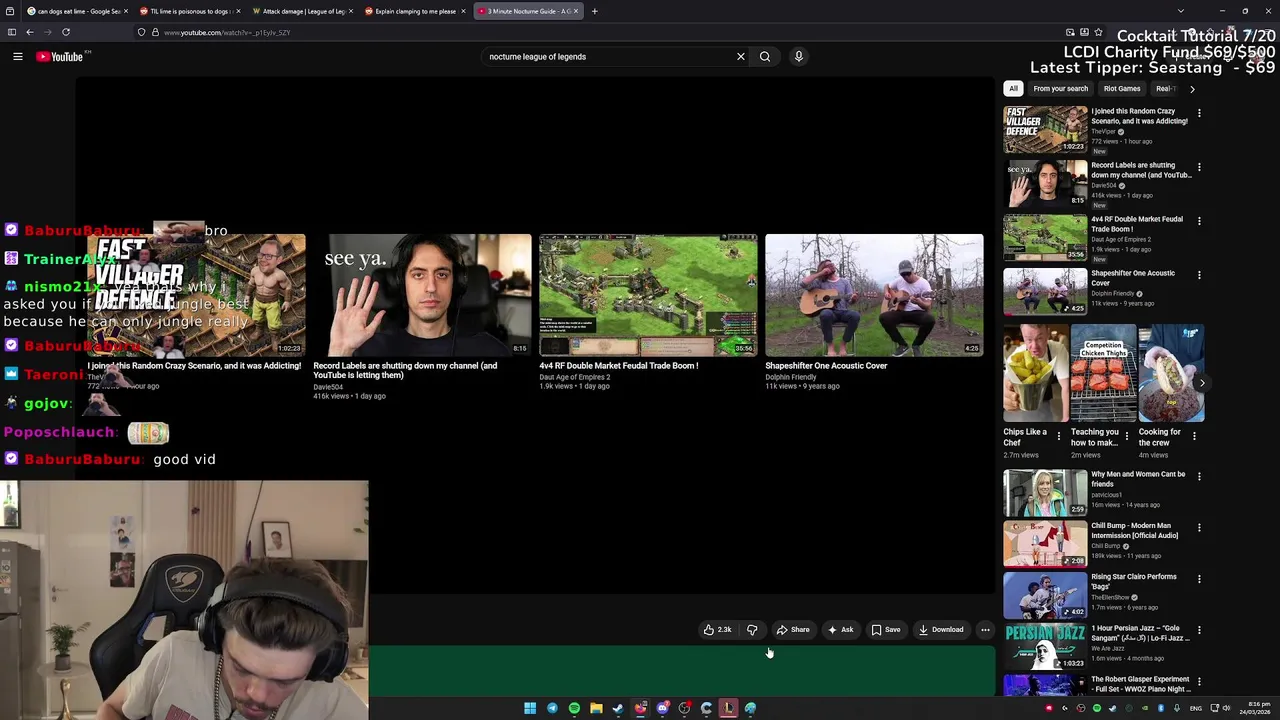Show next Shorts with the right arrow
The width and height of the screenshot is (1280, 720).
pyautogui.click(x=1202, y=383)
